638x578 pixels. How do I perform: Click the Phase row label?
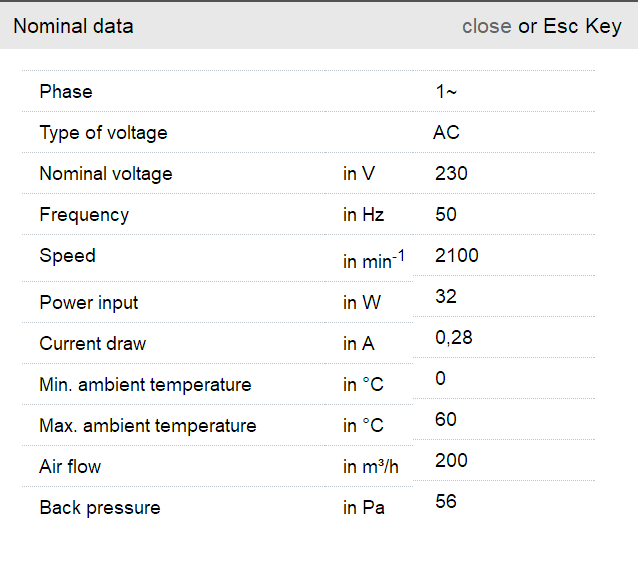(x=66, y=92)
